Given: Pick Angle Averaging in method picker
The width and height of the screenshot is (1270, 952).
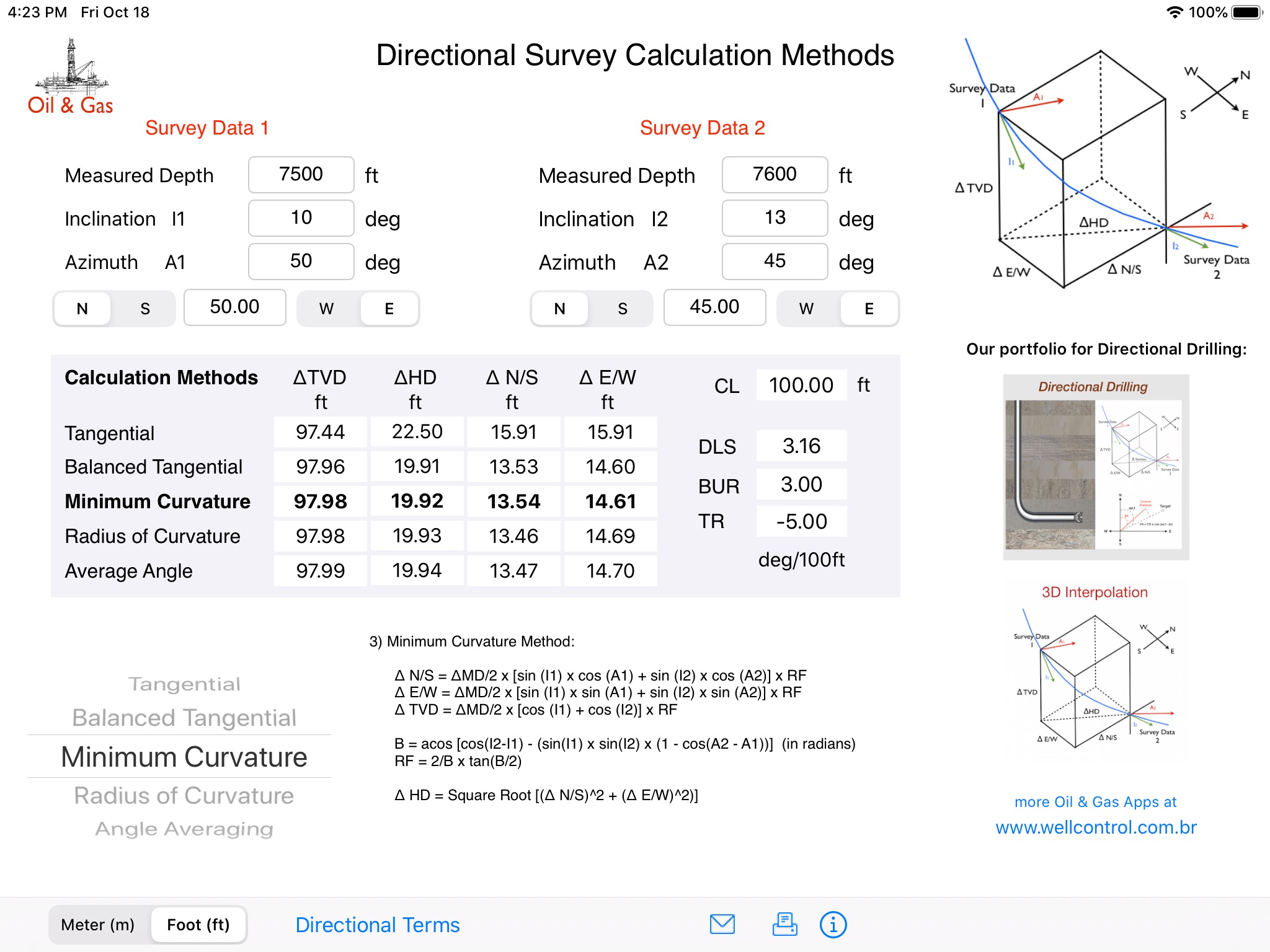Looking at the screenshot, I should coord(184,829).
